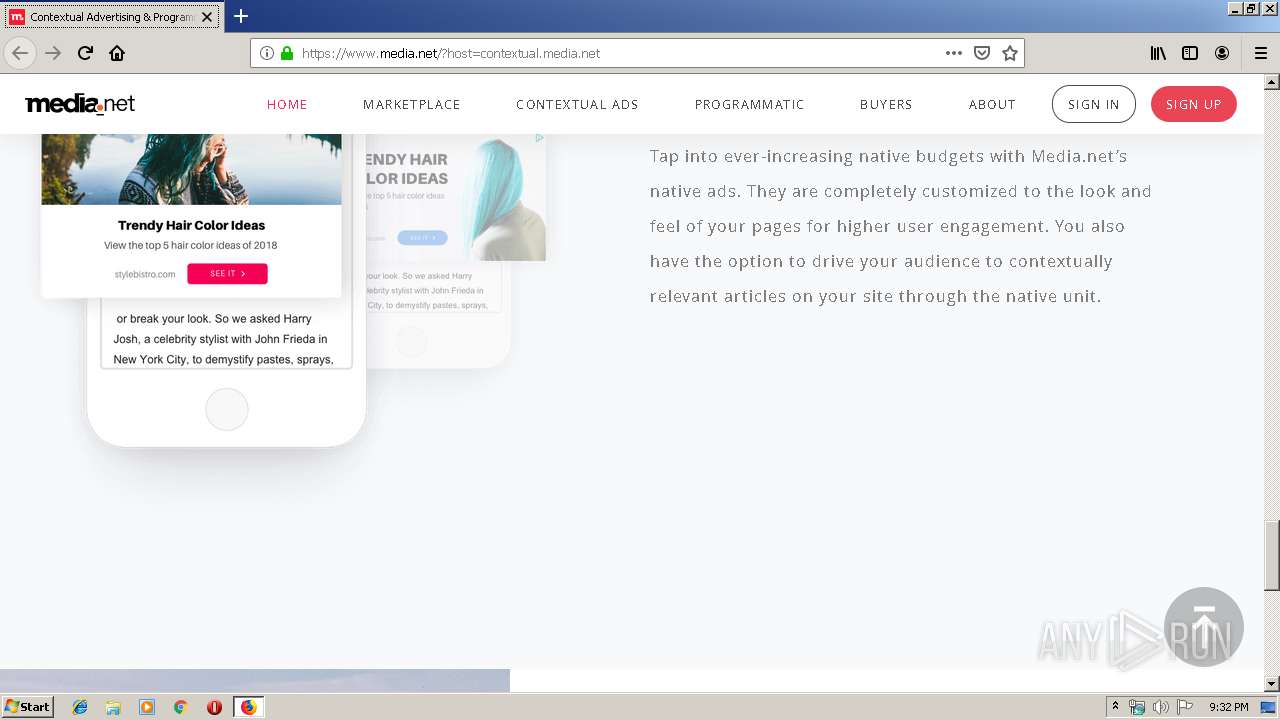The image size is (1280, 720).
Task: Launch Opera from the taskbar
Action: tap(214, 707)
